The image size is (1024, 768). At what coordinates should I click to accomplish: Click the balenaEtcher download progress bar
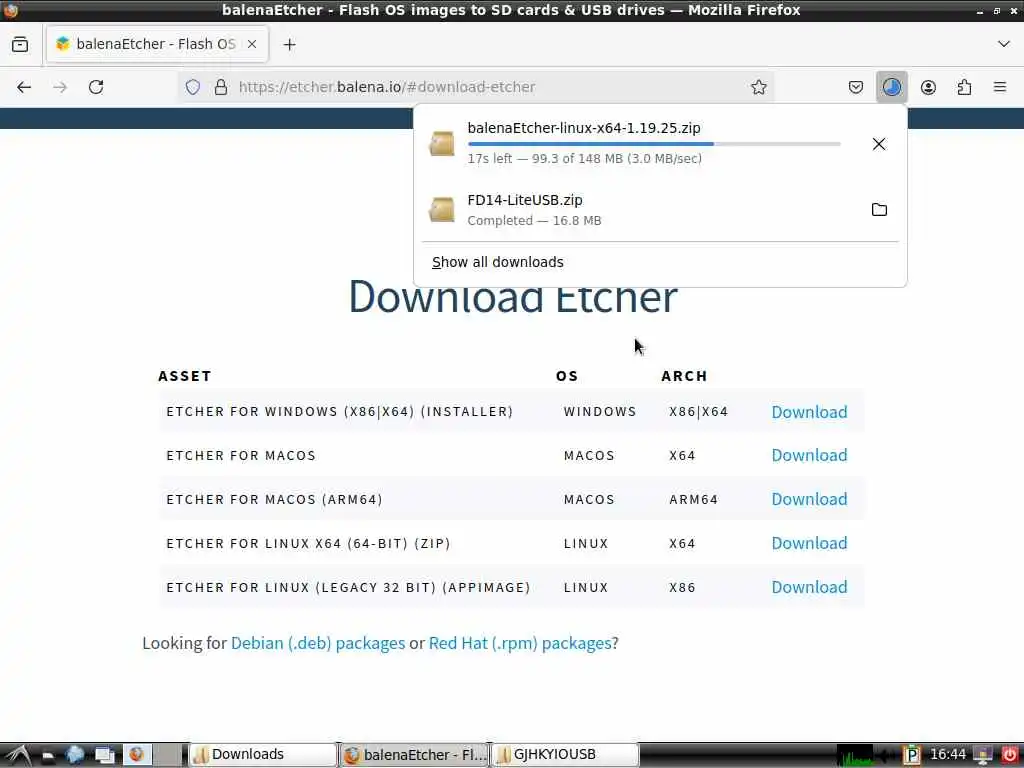tap(654, 144)
